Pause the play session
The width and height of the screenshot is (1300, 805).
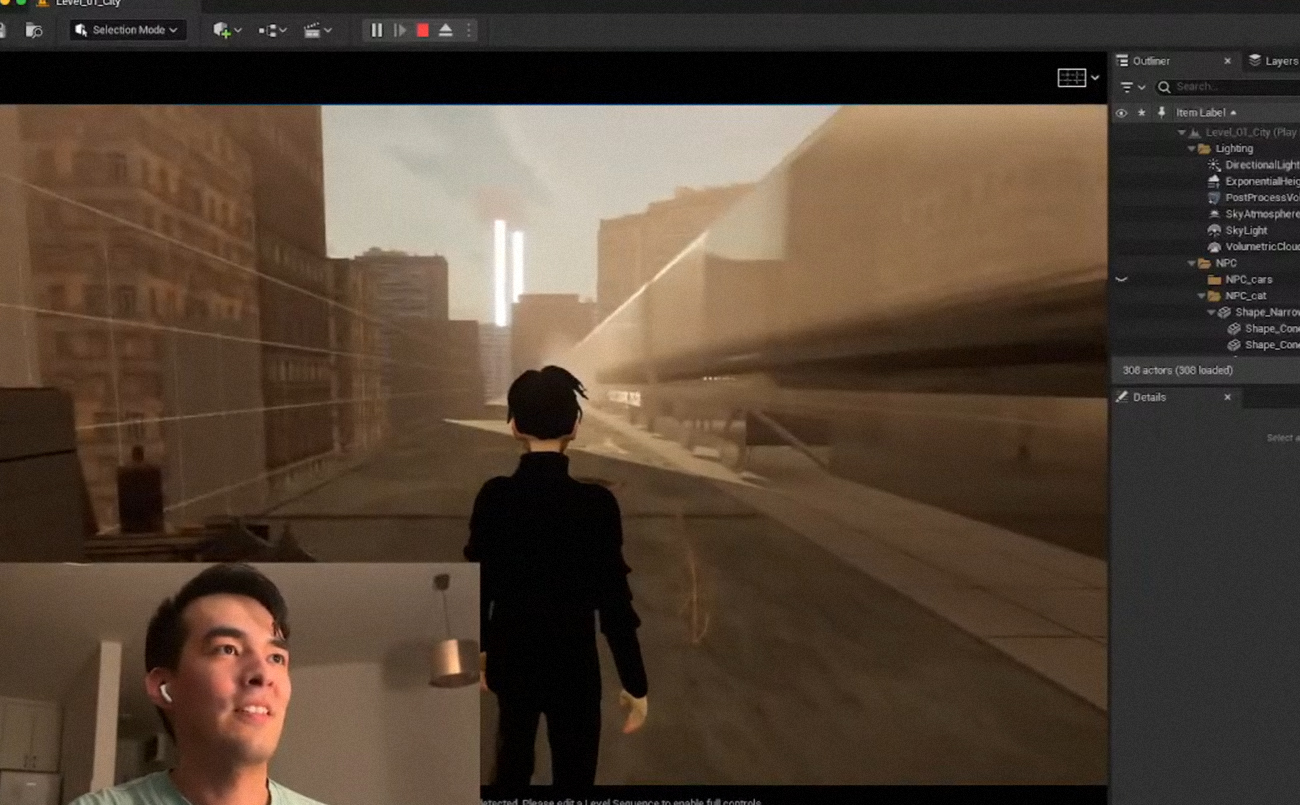coord(377,30)
